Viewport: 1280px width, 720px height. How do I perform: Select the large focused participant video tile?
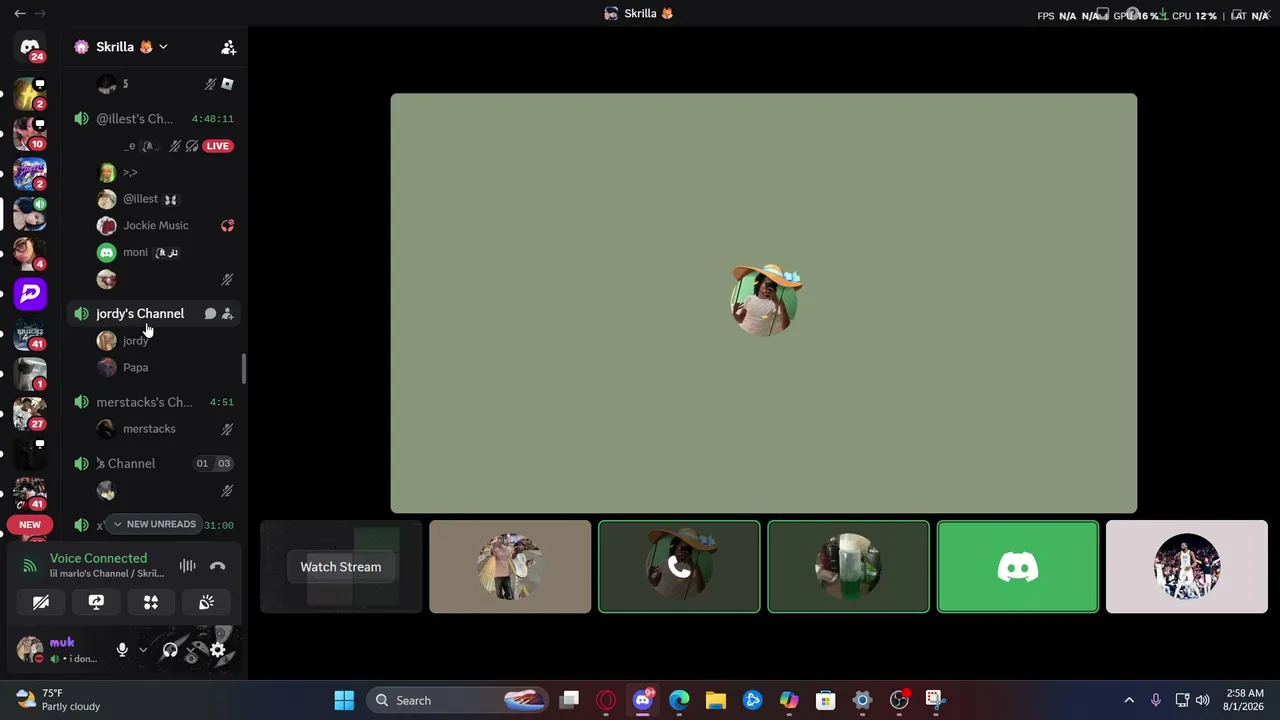click(x=764, y=303)
